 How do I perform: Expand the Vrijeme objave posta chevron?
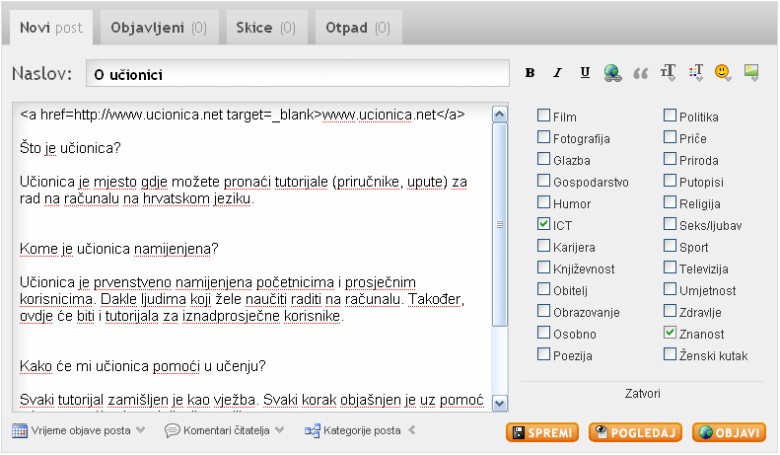141,430
